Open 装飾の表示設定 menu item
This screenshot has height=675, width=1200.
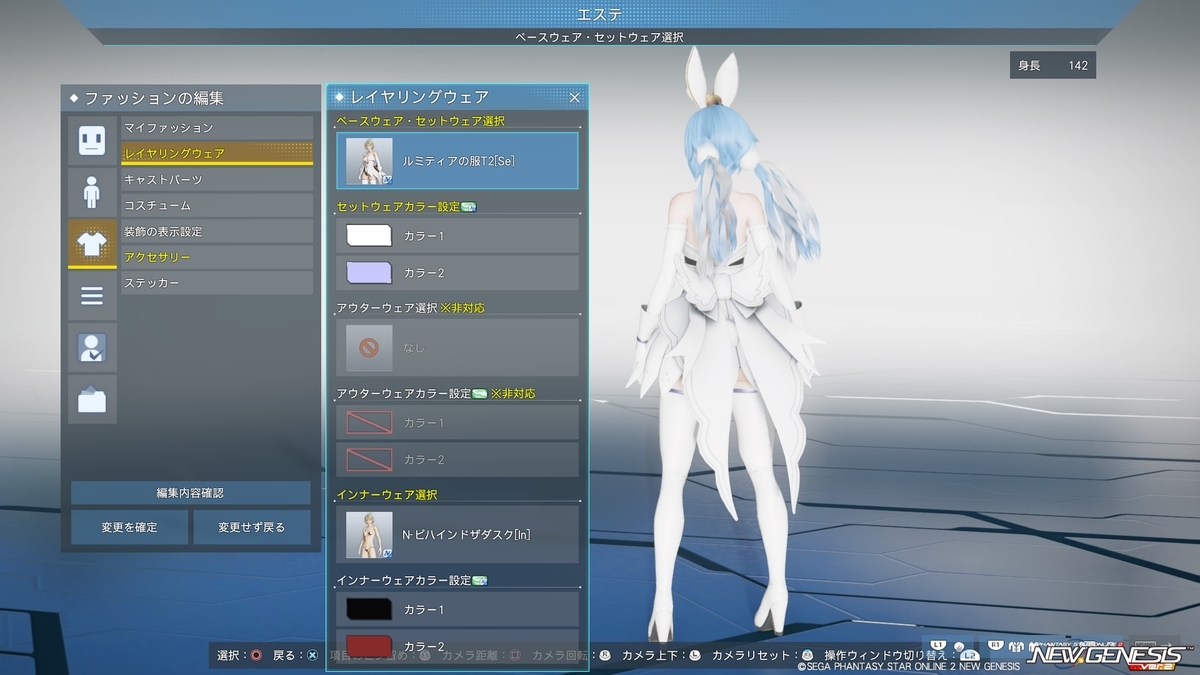(x=217, y=232)
